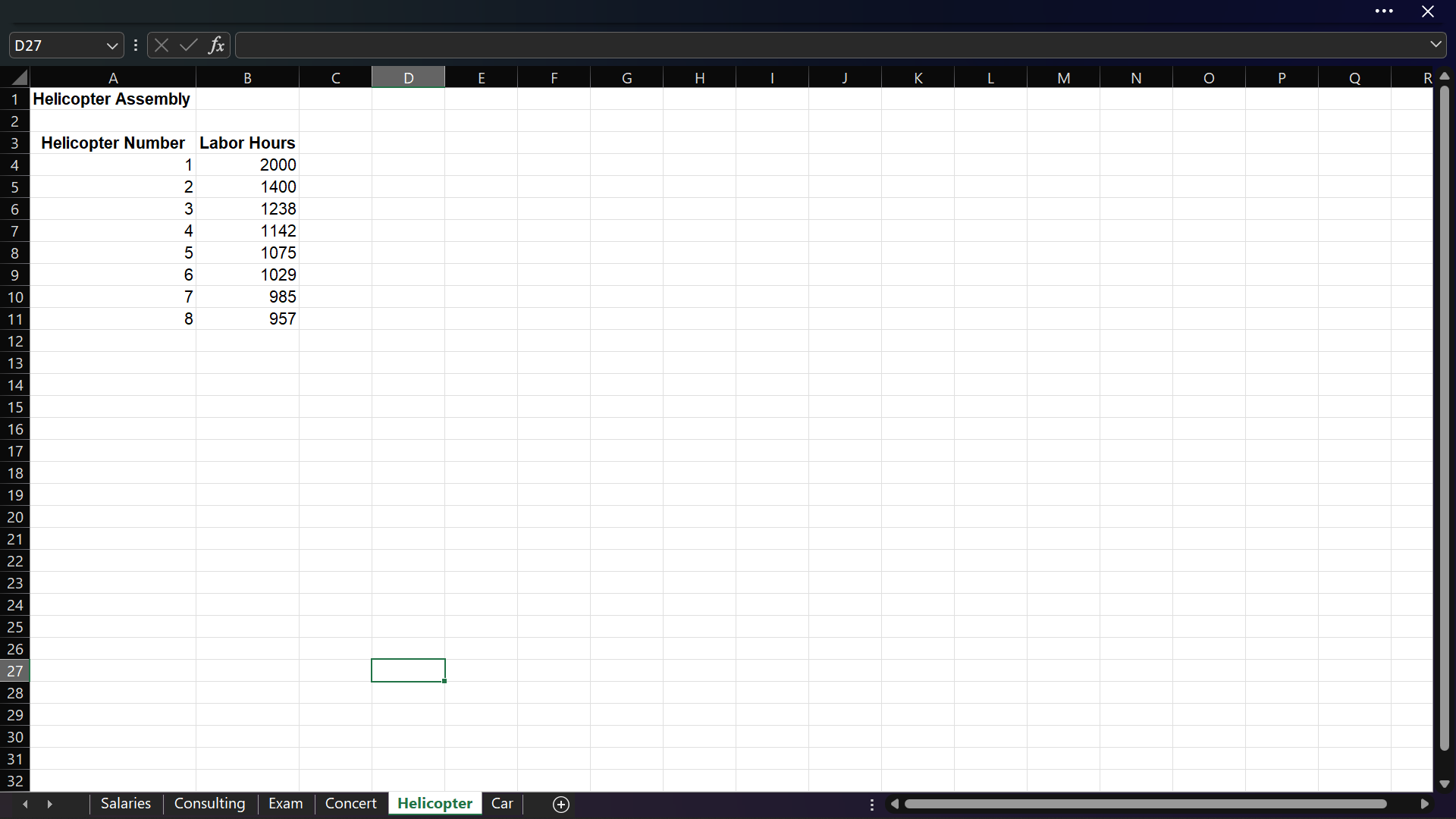Switch to the Car sheet tab
The width and height of the screenshot is (1456, 819).
(502, 803)
